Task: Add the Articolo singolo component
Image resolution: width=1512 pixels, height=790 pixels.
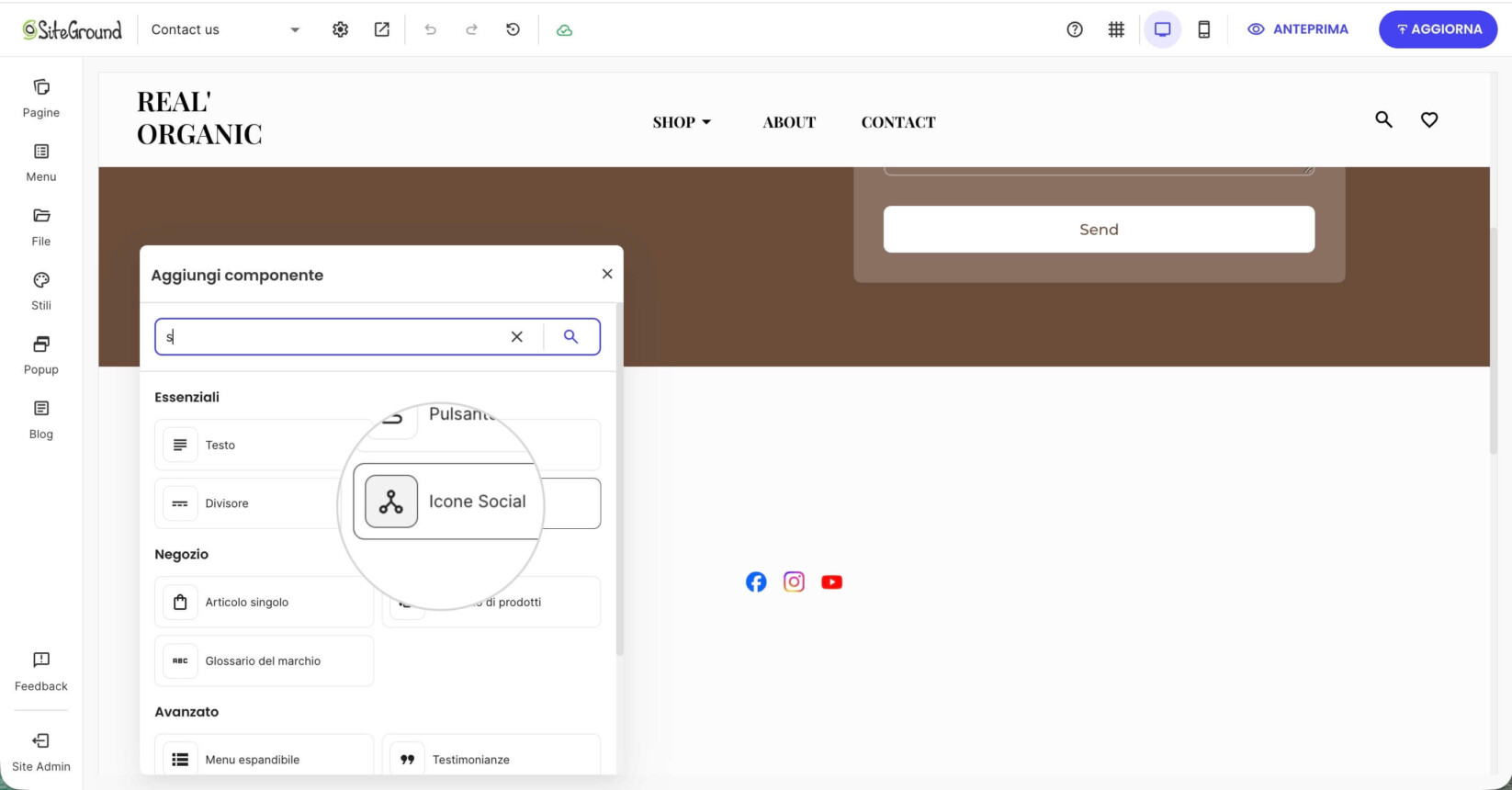Action: (x=264, y=602)
